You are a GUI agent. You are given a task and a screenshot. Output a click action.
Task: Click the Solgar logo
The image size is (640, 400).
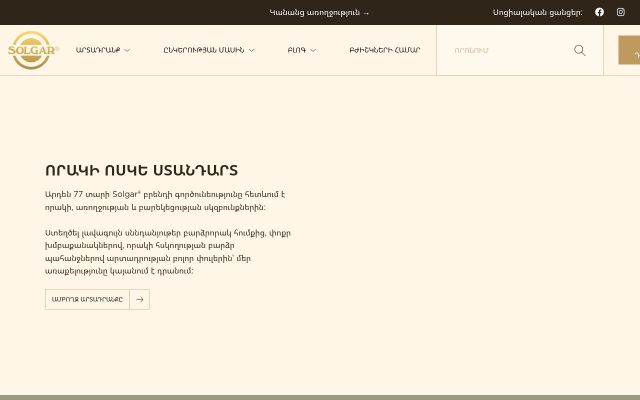(x=33, y=50)
